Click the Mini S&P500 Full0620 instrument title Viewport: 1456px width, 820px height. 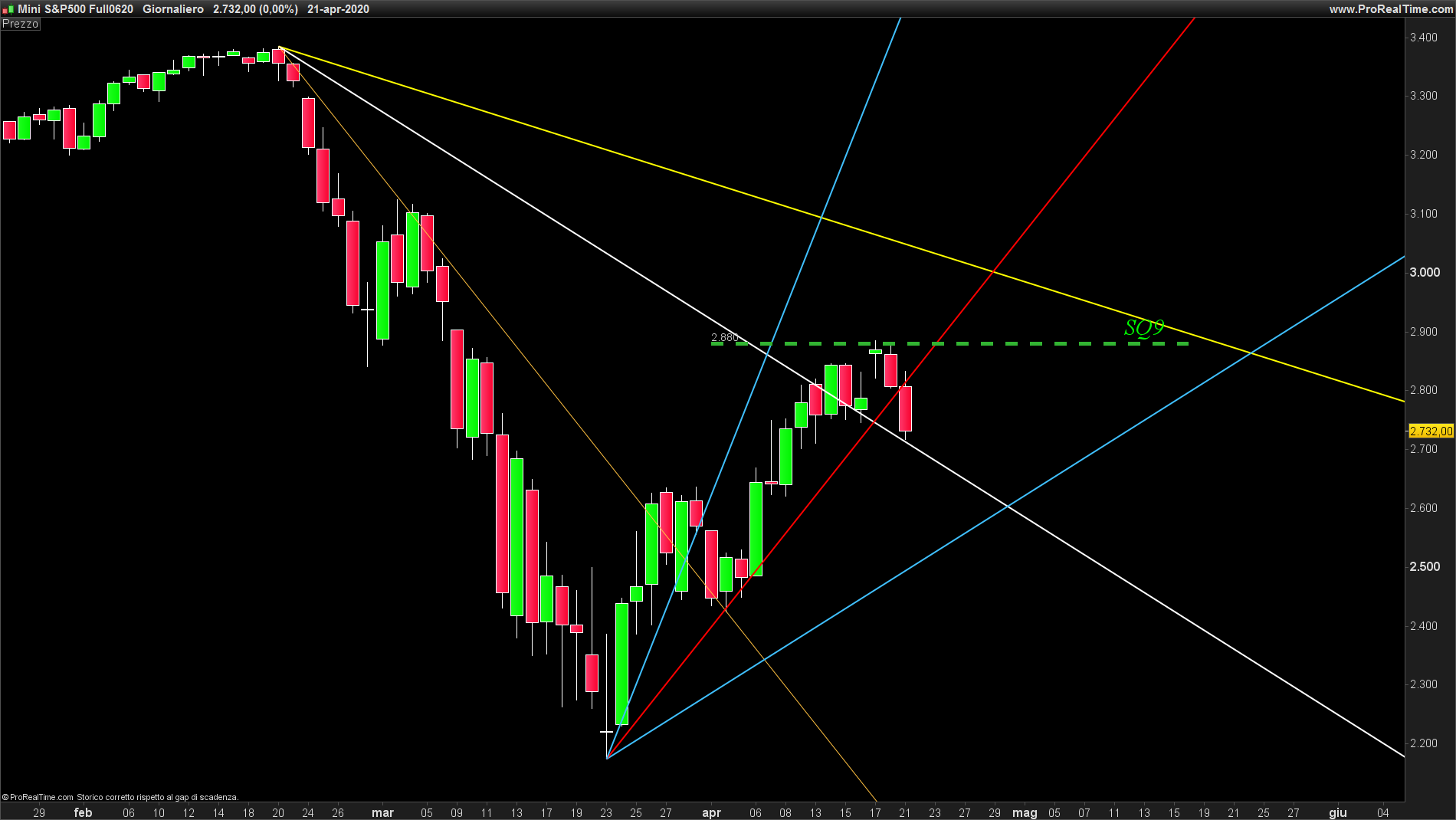coord(76,9)
